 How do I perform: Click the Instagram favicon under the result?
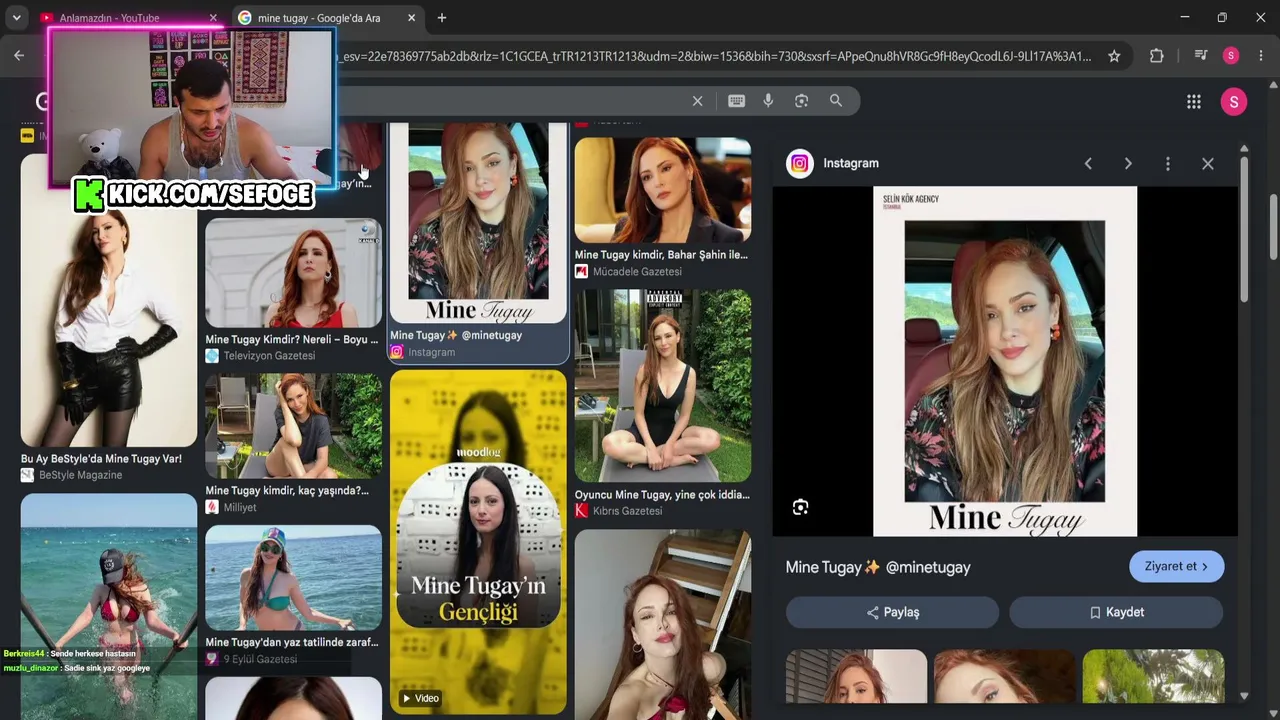(x=397, y=352)
